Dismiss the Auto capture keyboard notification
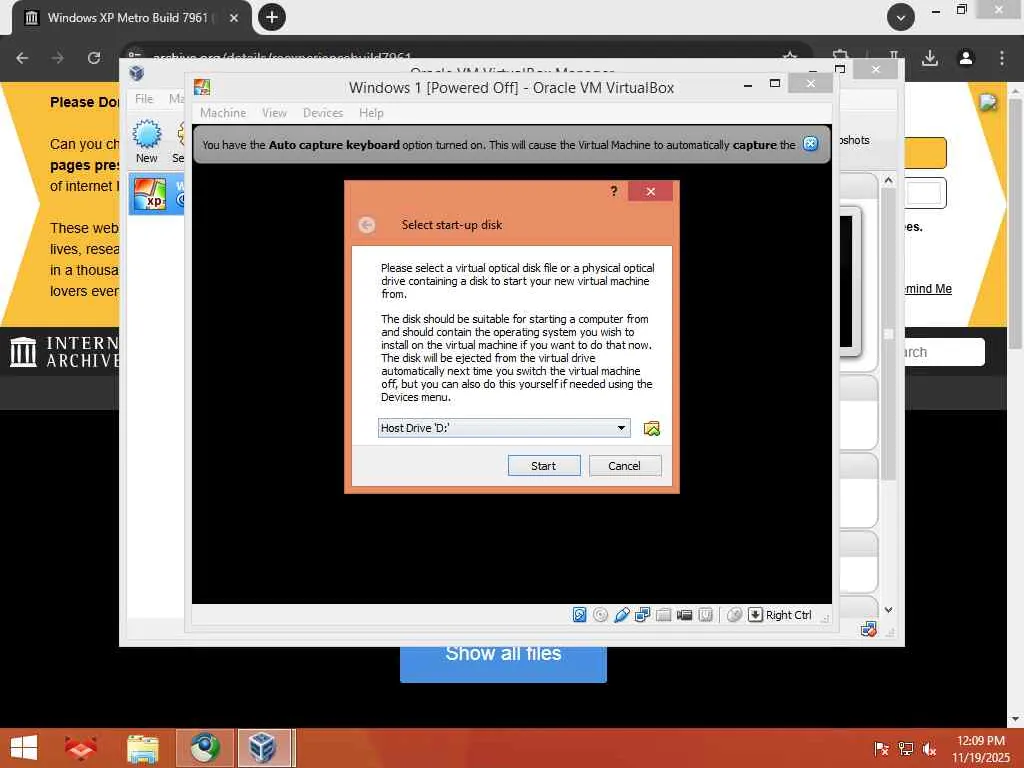Image resolution: width=1024 pixels, height=768 pixels. coord(810,144)
